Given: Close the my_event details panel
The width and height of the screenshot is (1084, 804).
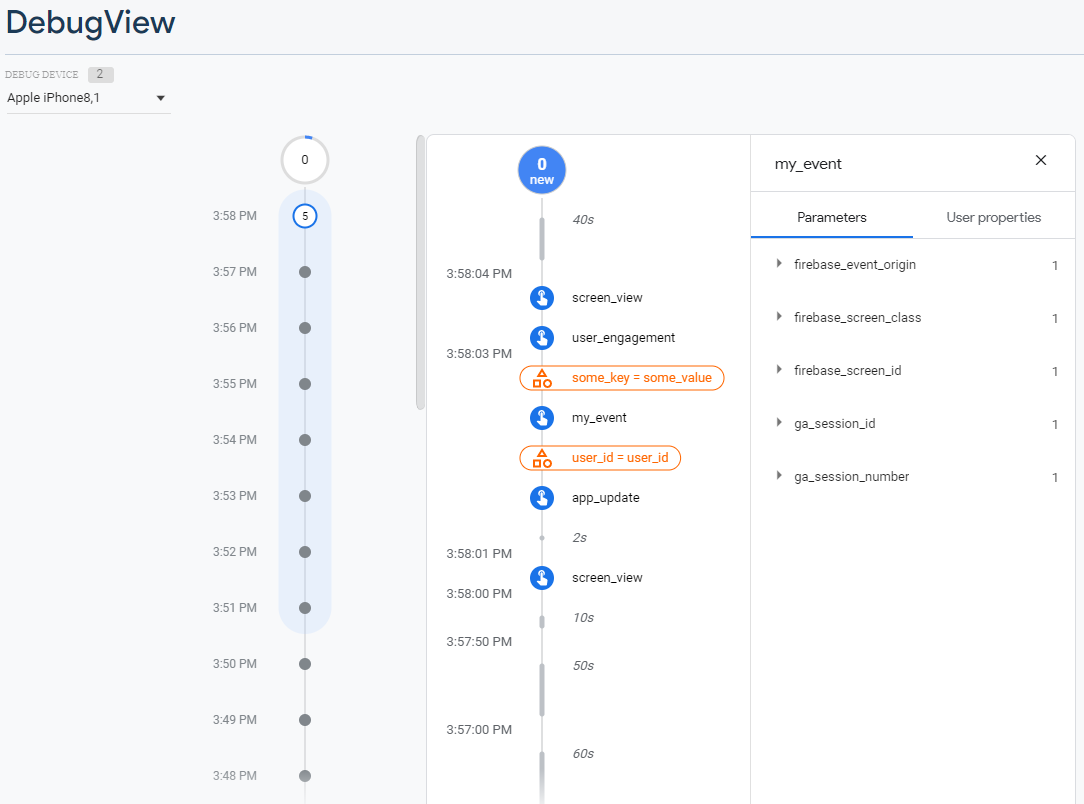Looking at the screenshot, I should (x=1040, y=160).
